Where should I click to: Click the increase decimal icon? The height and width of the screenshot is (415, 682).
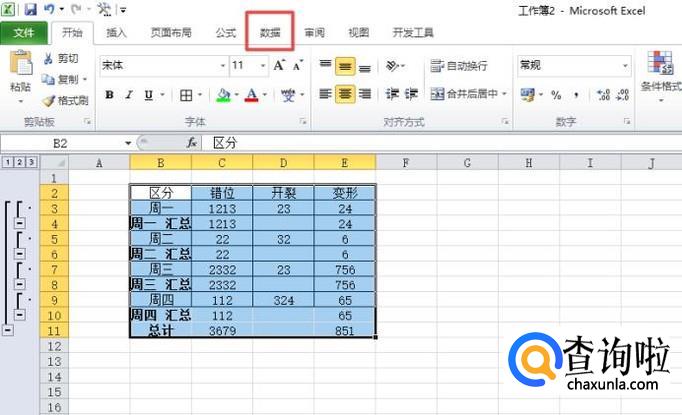point(603,95)
